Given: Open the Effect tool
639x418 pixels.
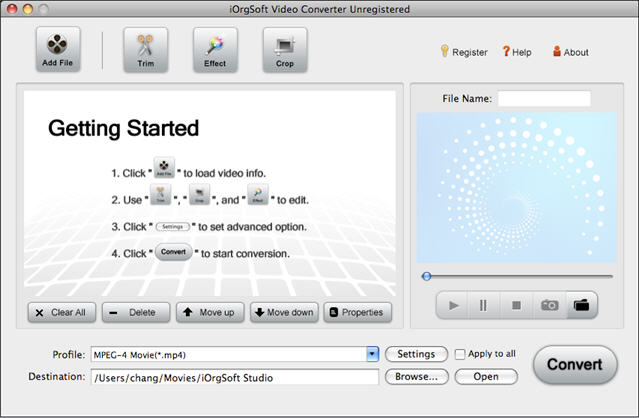Looking at the screenshot, I should coord(215,50).
